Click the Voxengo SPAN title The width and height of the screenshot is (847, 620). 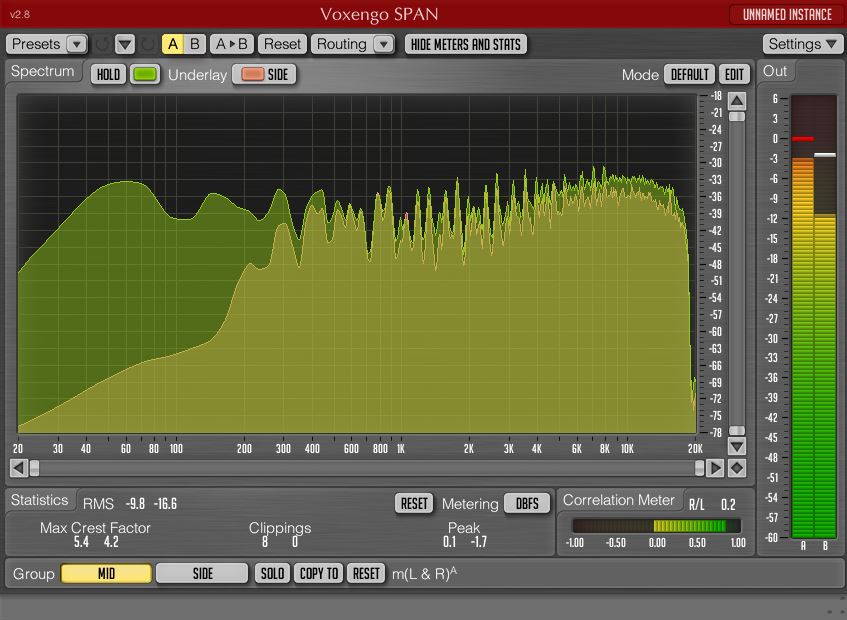[x=379, y=15]
